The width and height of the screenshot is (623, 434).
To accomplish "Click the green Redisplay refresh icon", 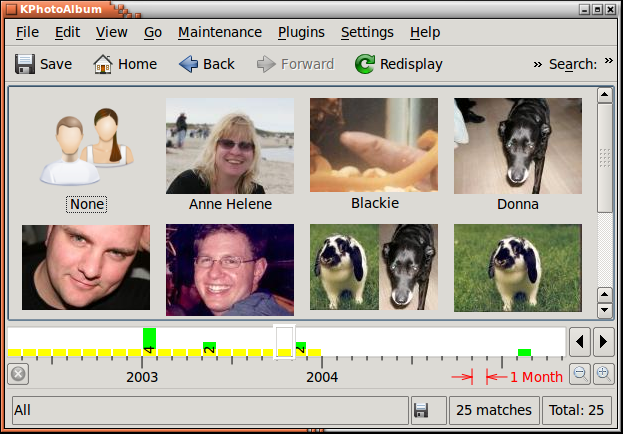I will point(365,64).
